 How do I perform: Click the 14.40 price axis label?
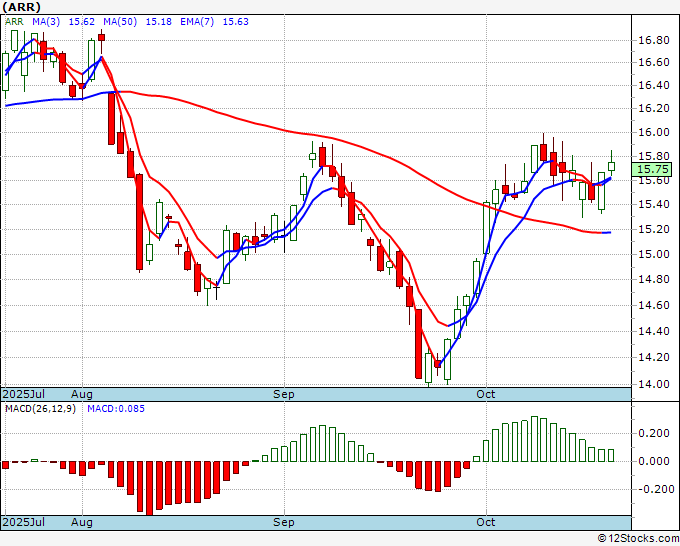click(654, 332)
